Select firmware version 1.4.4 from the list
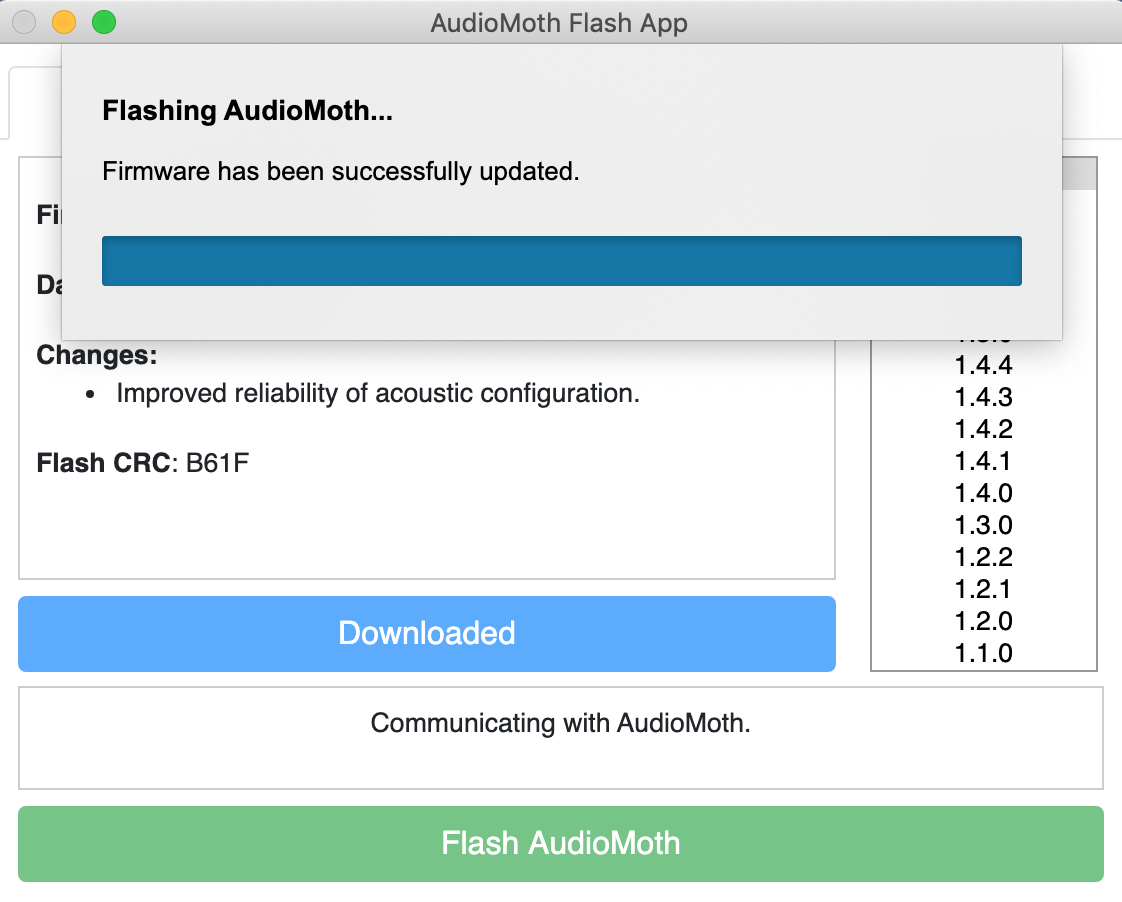This screenshot has height=902, width=1122. [981, 366]
